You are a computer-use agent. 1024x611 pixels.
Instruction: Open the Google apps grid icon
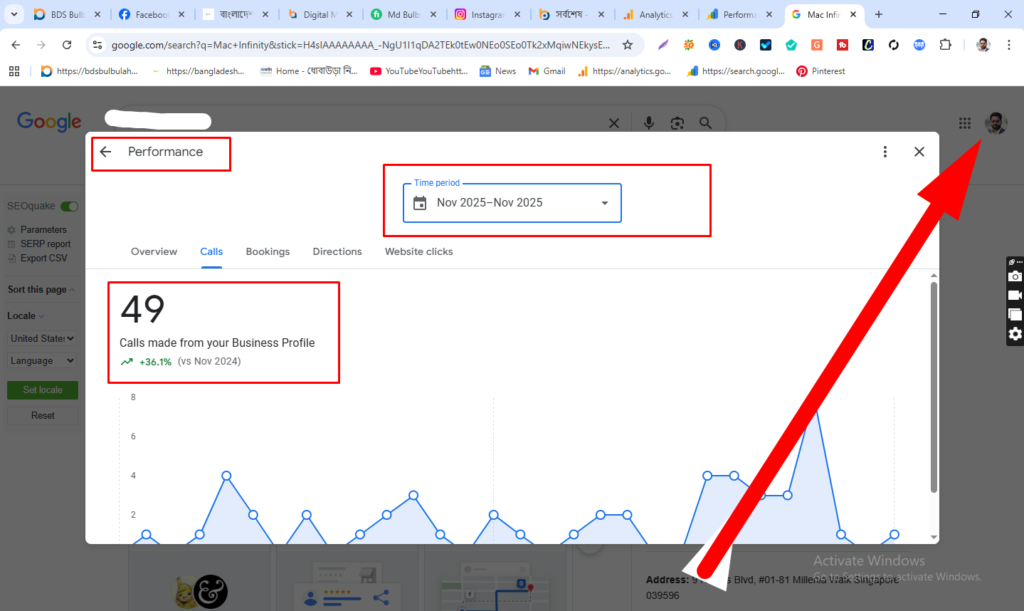[x=964, y=122]
